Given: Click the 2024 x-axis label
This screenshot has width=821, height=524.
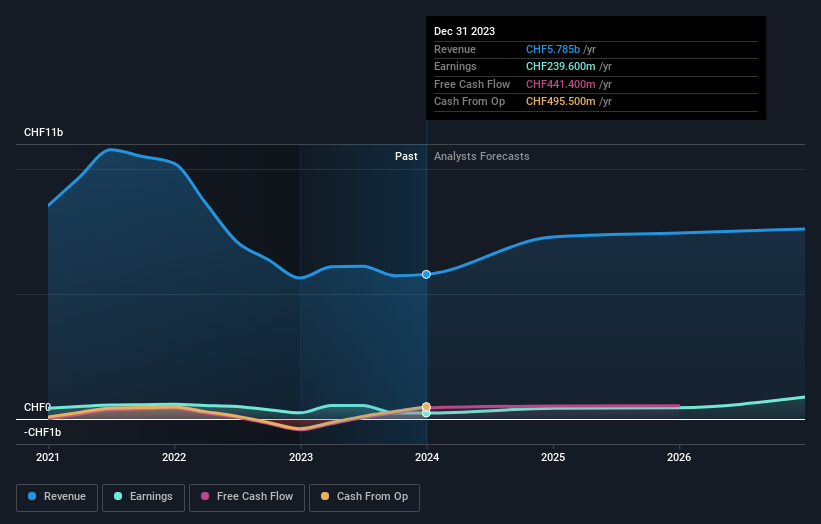Looking at the screenshot, I should 427,457.
